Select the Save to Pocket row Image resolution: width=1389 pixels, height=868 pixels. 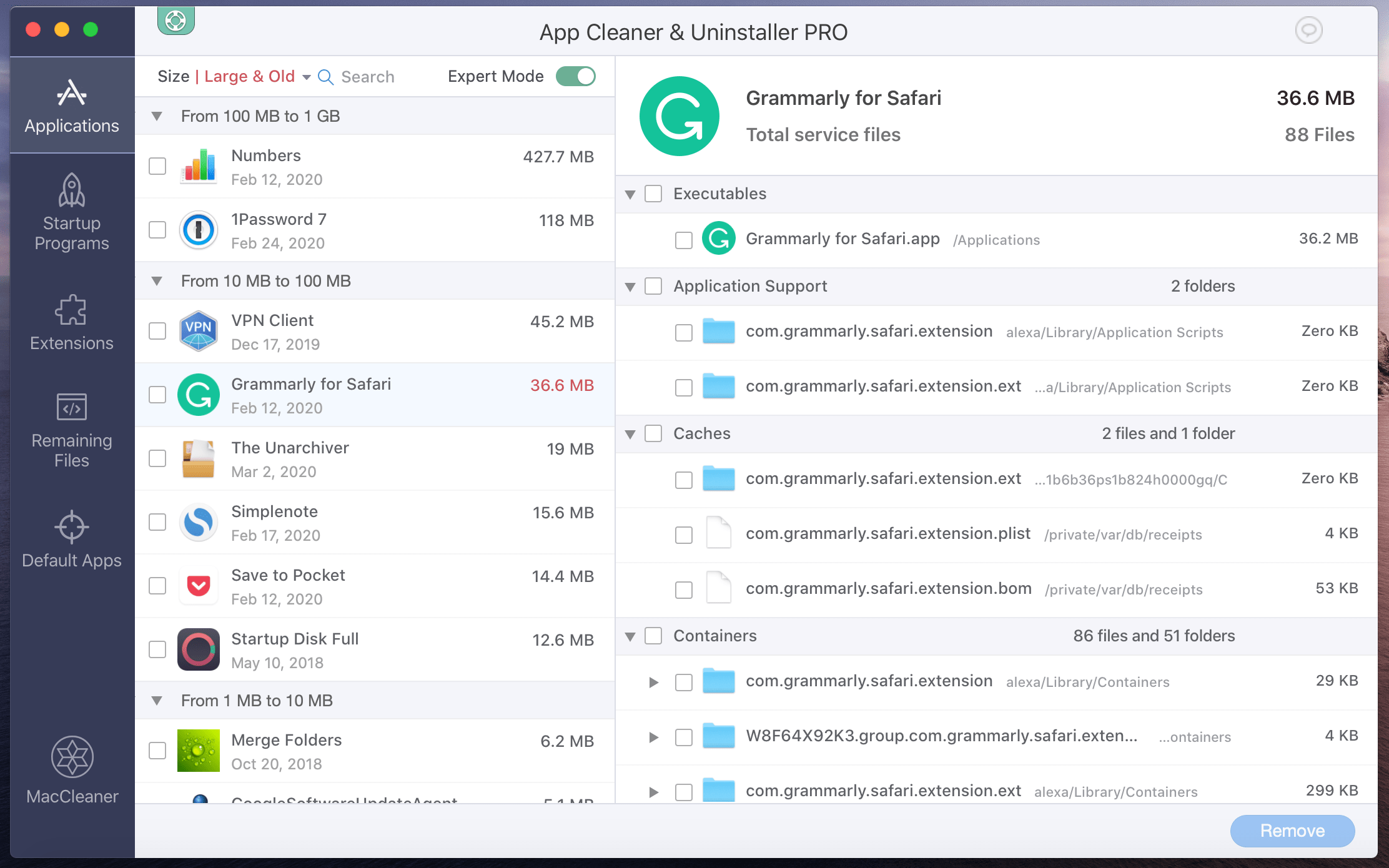[375, 586]
